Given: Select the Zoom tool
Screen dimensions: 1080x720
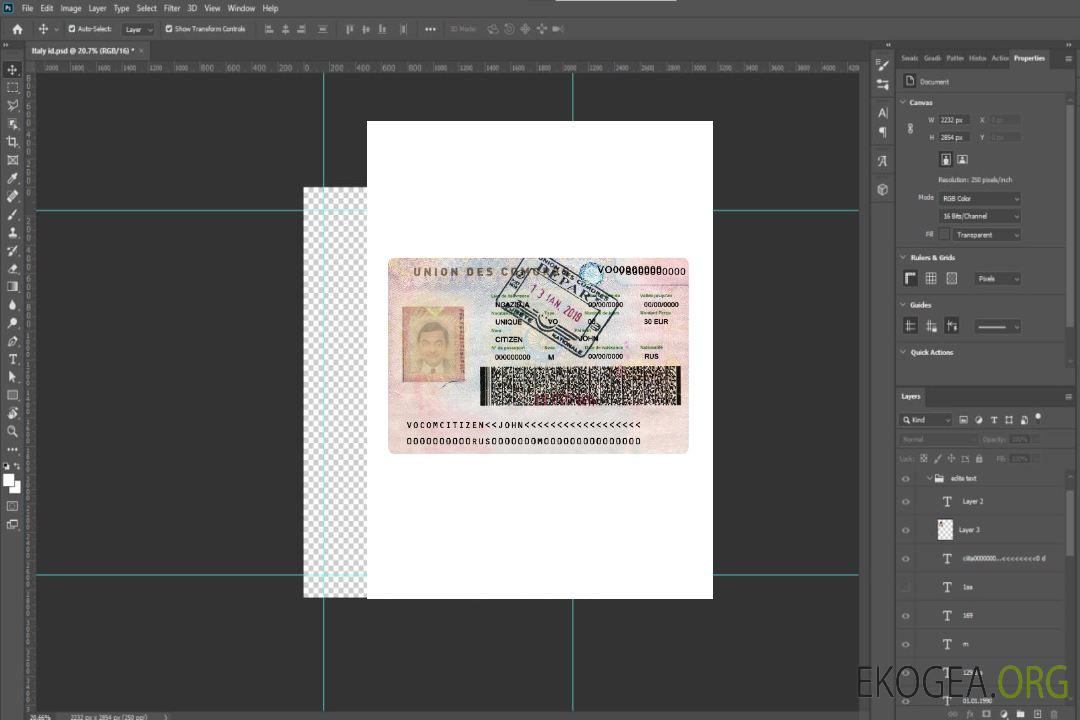Looking at the screenshot, I should (13, 431).
